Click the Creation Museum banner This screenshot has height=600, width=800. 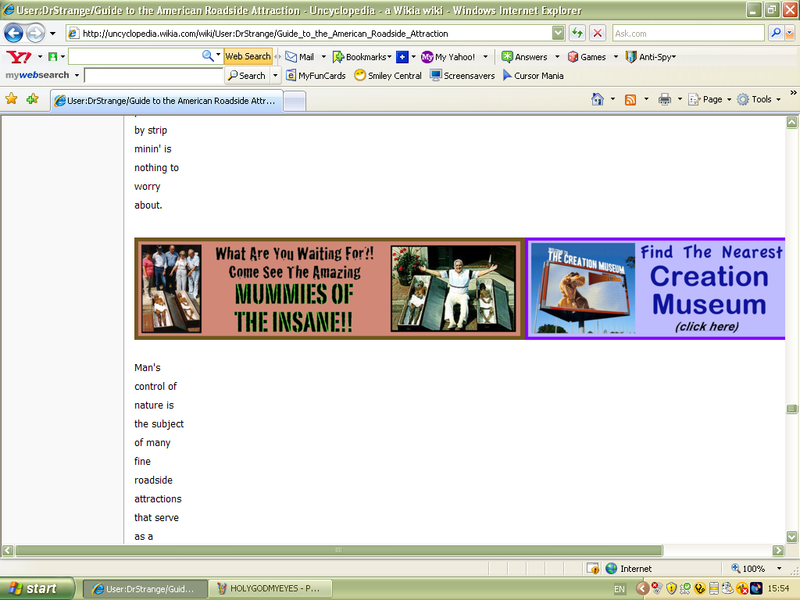(x=655, y=289)
